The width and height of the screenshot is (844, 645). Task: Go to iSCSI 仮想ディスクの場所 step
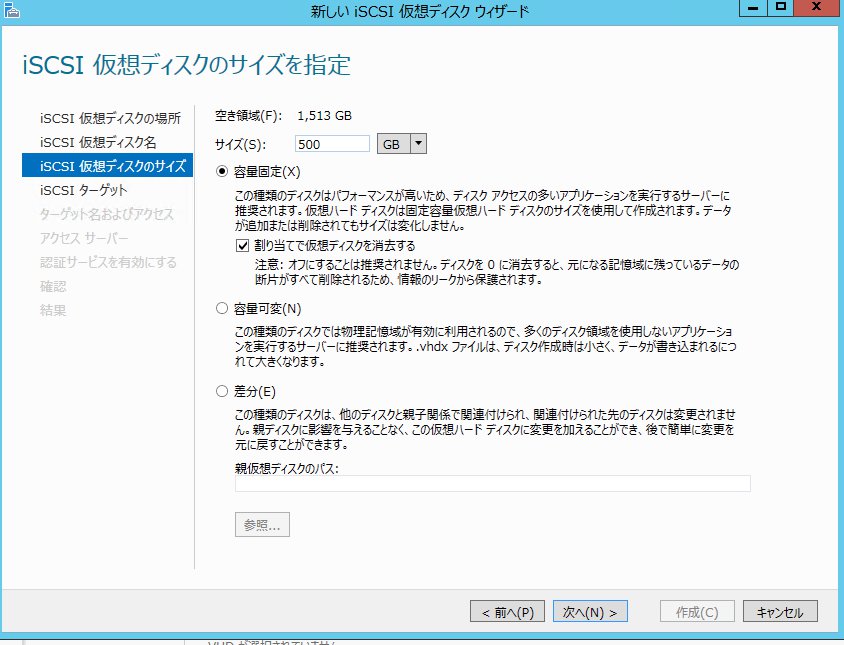[x=110, y=118]
